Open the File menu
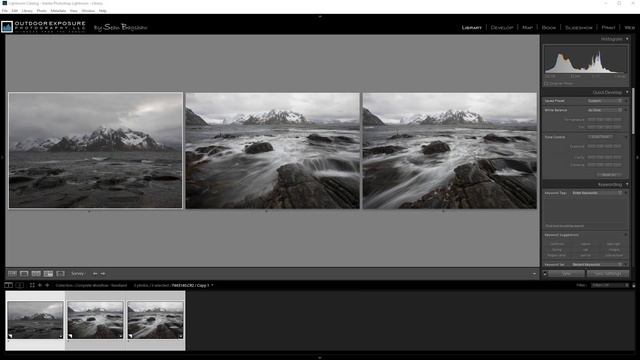The image size is (640, 360). click(5, 11)
